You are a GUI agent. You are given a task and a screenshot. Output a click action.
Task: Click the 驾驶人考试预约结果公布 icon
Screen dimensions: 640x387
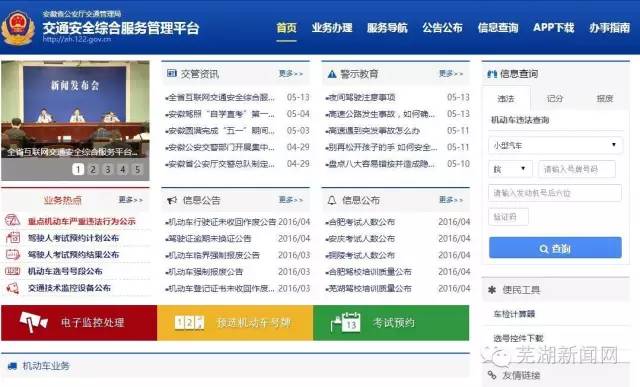click(12, 254)
